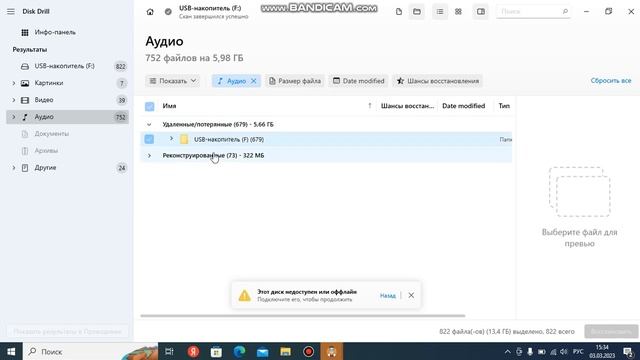Open File Explorer from taskbar
This screenshot has width=640, height=360.
[285, 351]
